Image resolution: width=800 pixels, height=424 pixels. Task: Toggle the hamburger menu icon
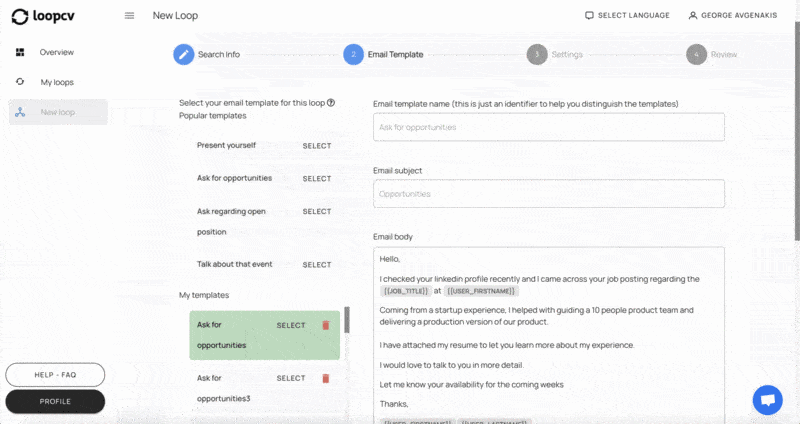[129, 16]
